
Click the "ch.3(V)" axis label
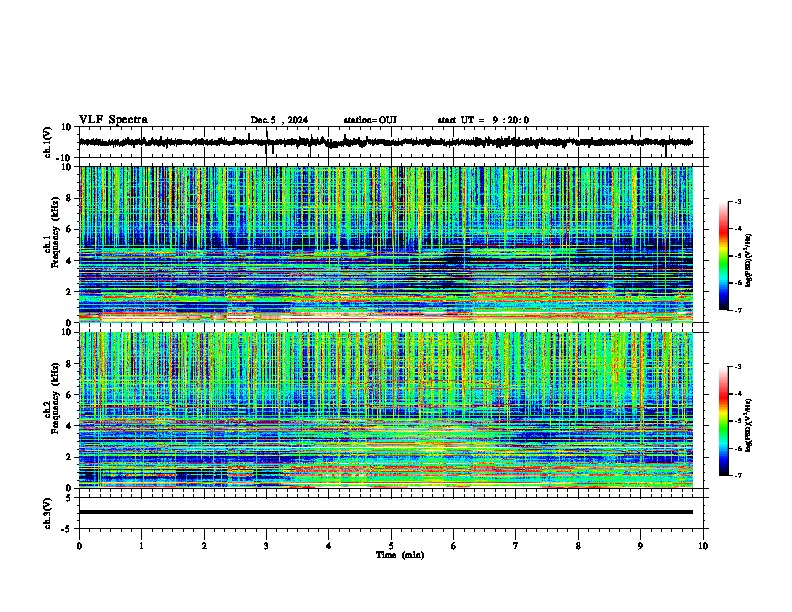(48, 514)
